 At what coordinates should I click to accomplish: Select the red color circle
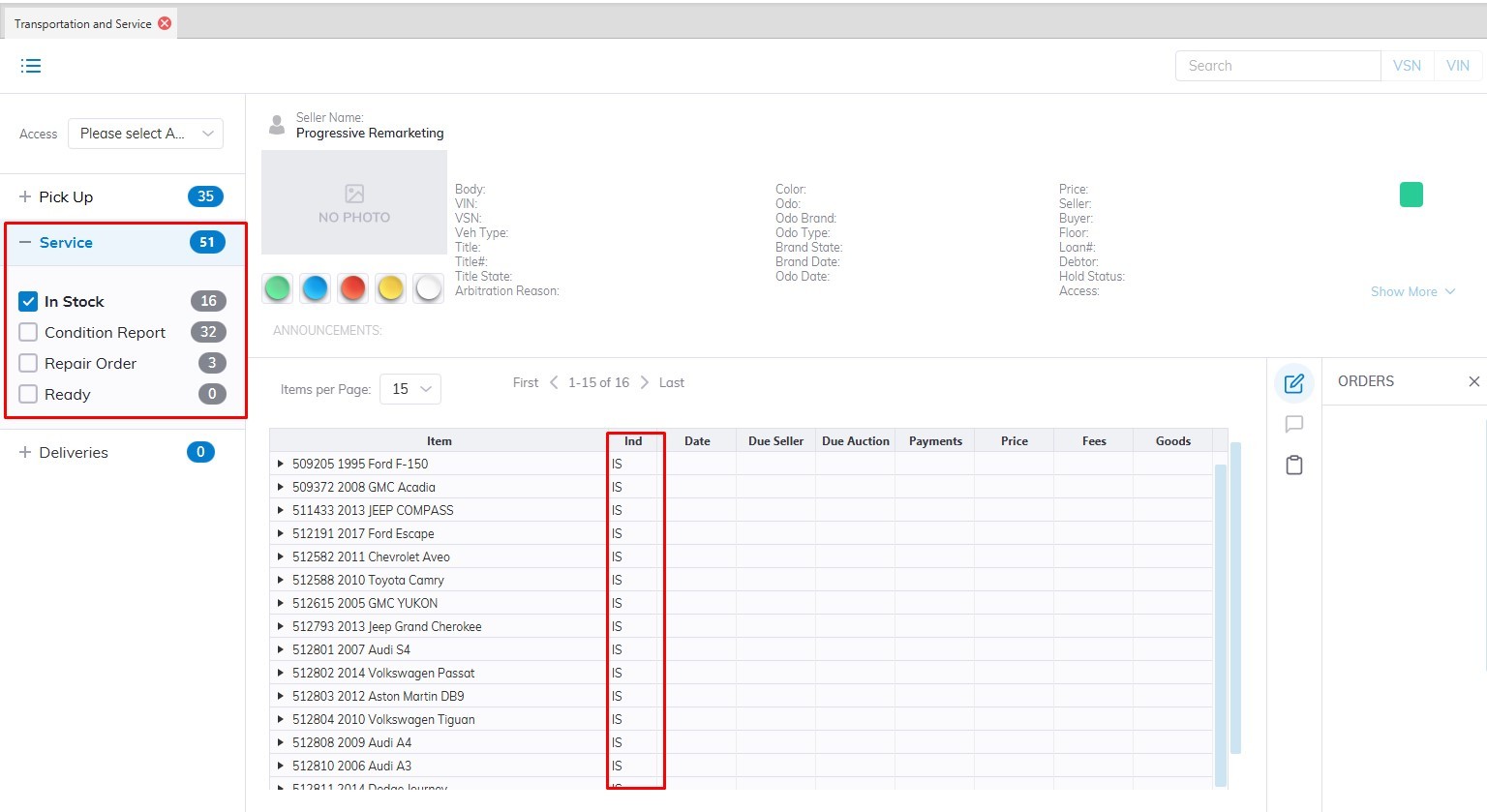353,288
